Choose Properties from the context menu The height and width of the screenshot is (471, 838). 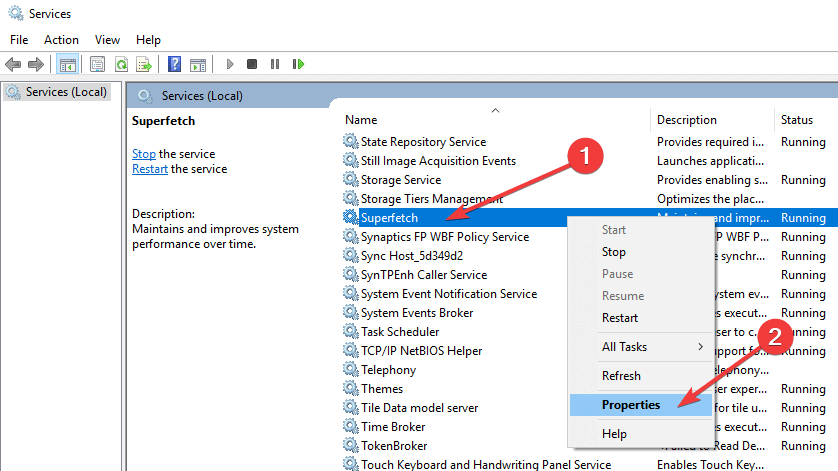click(631, 405)
